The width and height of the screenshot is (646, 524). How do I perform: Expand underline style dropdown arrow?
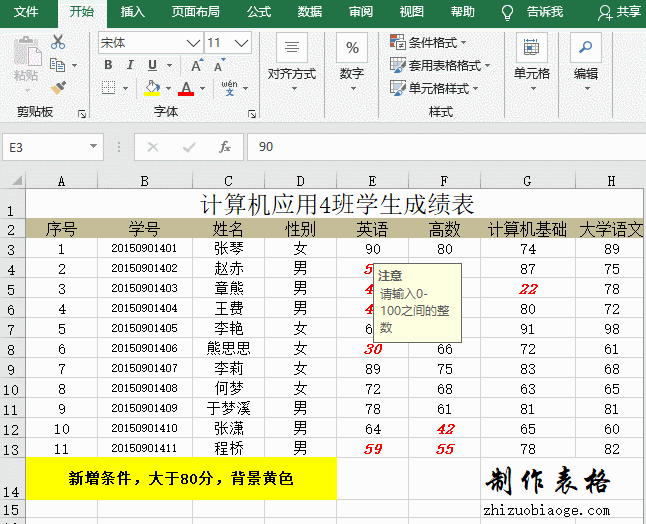[169, 65]
